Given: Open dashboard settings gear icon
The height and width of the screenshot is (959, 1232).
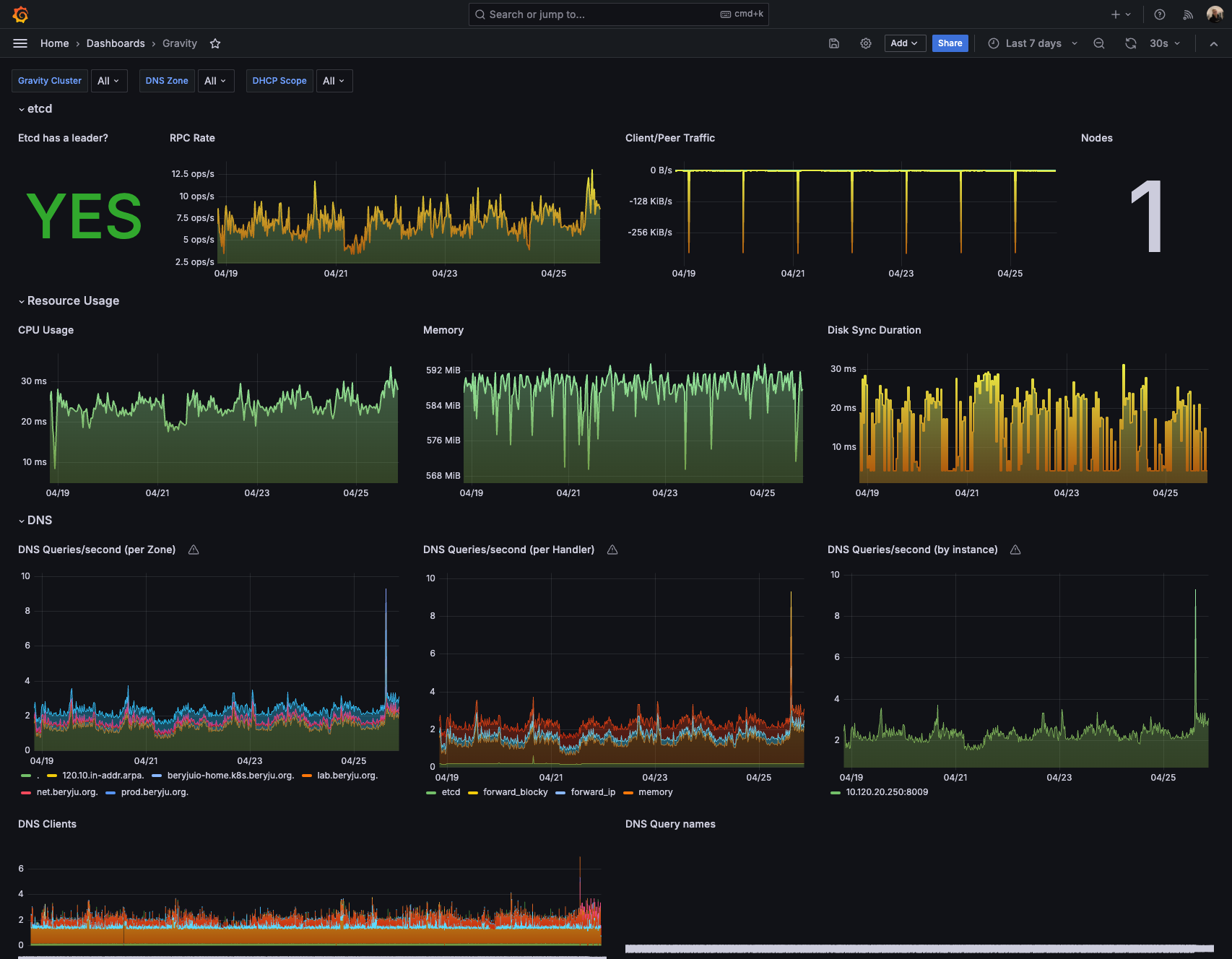Looking at the screenshot, I should coord(866,43).
